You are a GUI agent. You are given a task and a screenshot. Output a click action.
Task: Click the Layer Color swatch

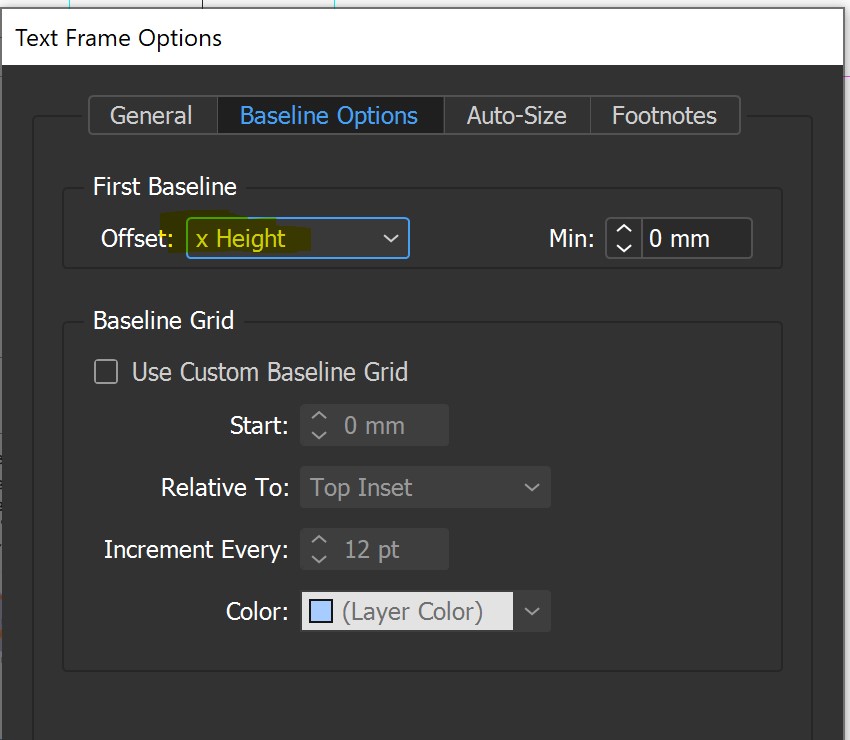point(321,611)
